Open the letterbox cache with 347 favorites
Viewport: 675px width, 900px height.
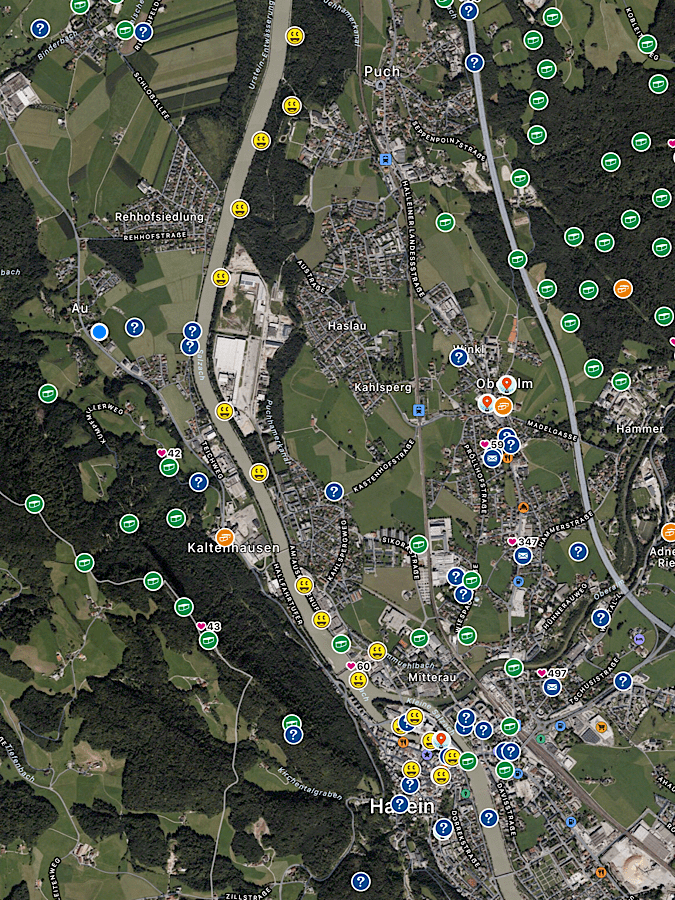click(x=522, y=555)
